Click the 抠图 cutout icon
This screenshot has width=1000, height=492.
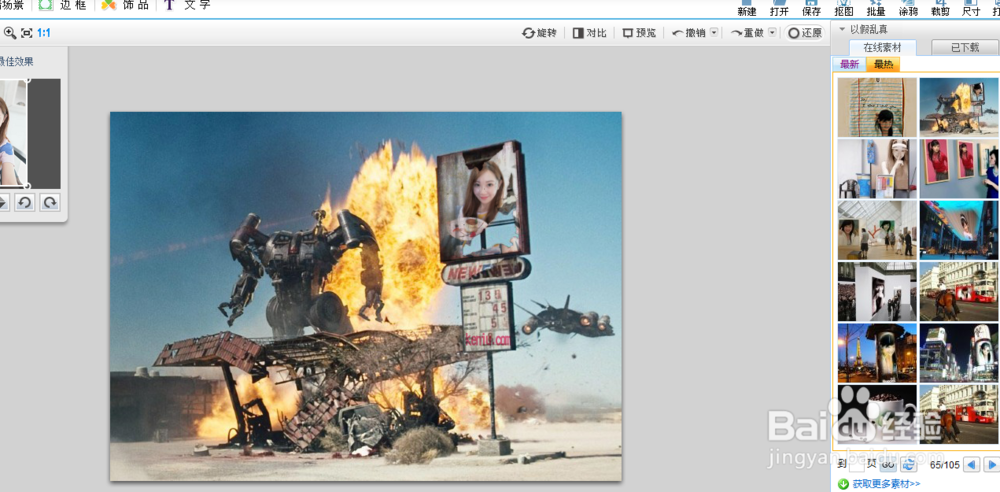844,8
